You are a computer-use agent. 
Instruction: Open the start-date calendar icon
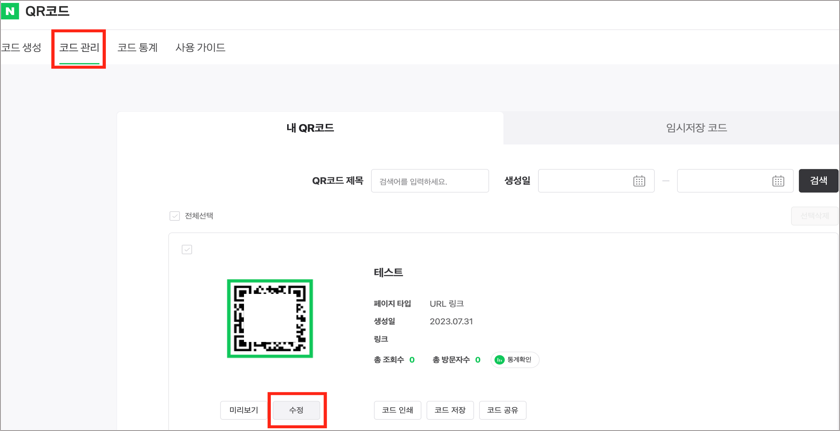coord(639,181)
